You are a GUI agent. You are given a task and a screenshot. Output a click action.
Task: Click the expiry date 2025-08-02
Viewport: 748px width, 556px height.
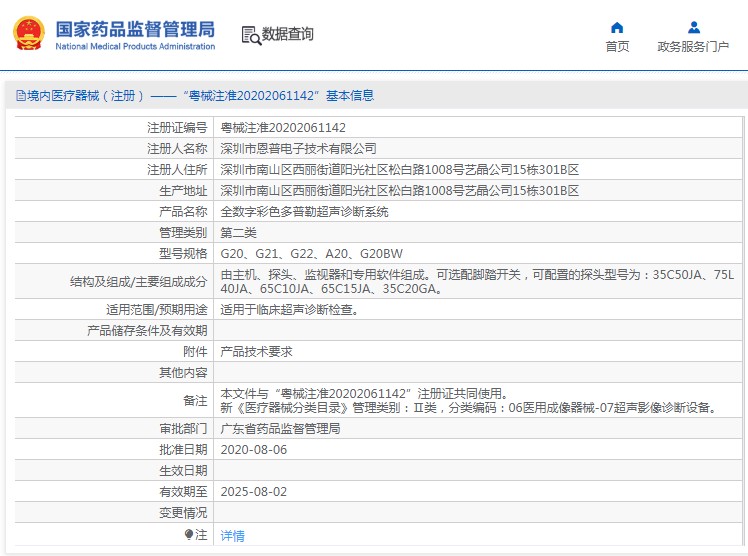(x=253, y=491)
